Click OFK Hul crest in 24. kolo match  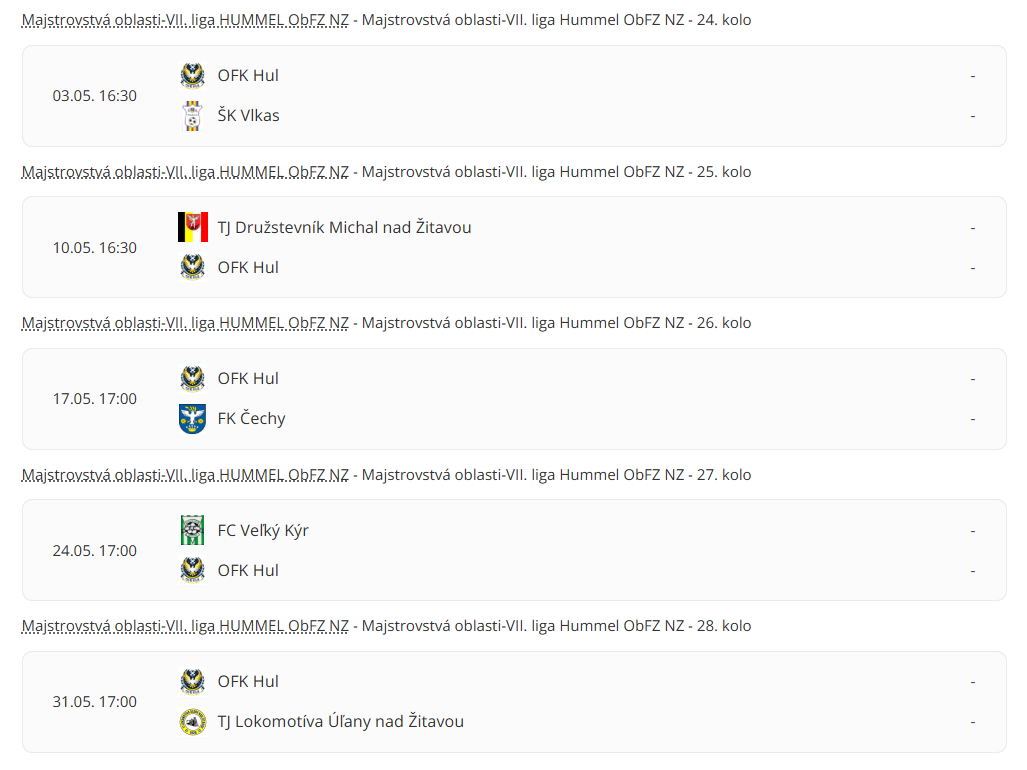[x=192, y=76]
